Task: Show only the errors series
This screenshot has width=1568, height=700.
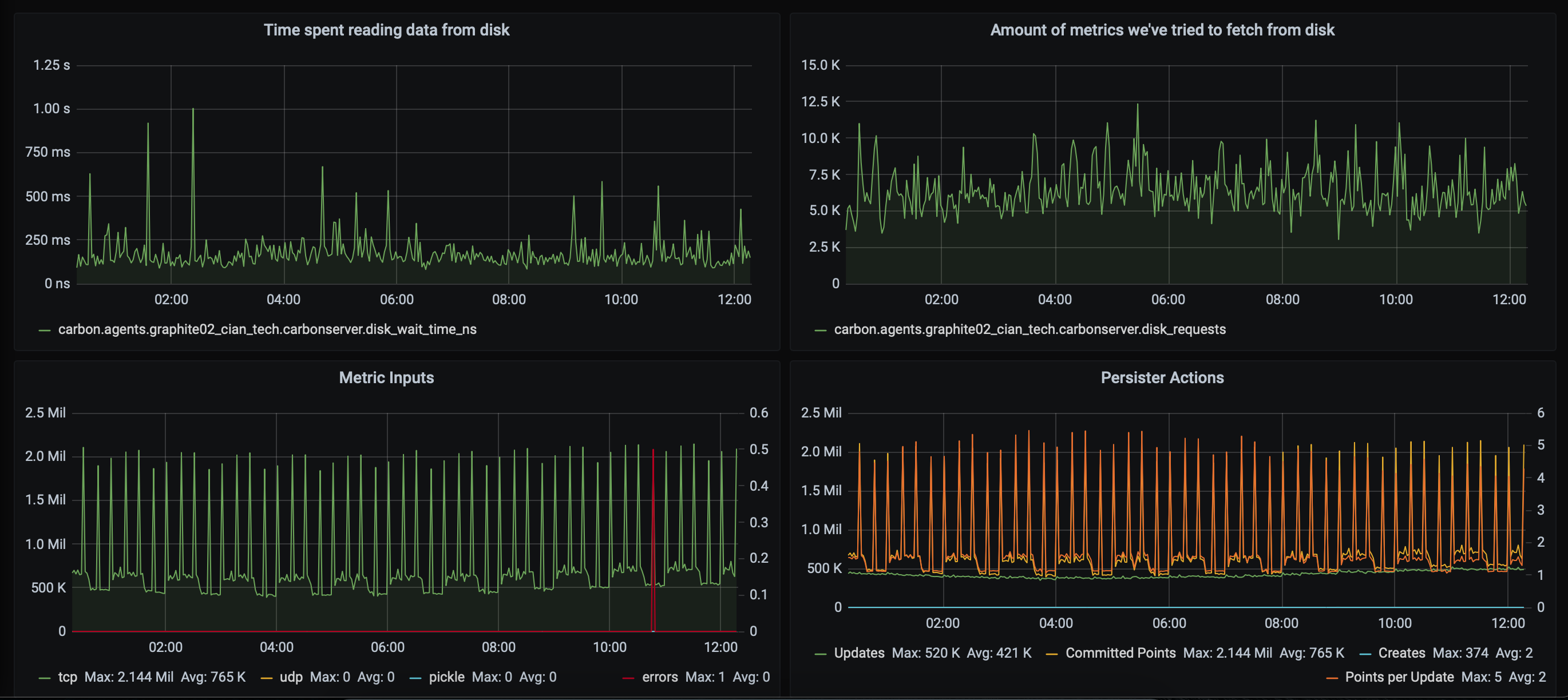Action: click(659, 677)
